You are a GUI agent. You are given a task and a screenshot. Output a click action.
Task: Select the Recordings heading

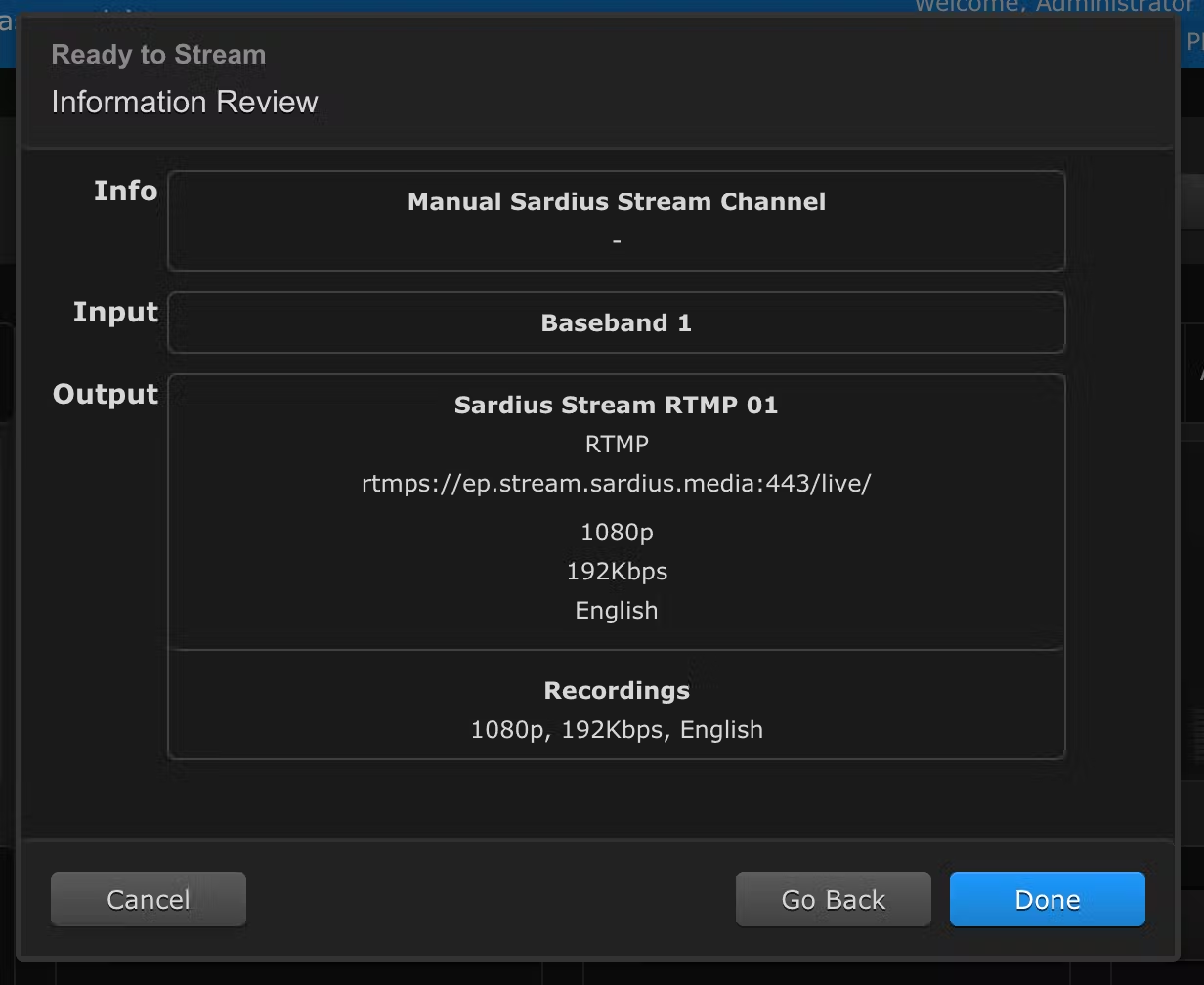617,690
